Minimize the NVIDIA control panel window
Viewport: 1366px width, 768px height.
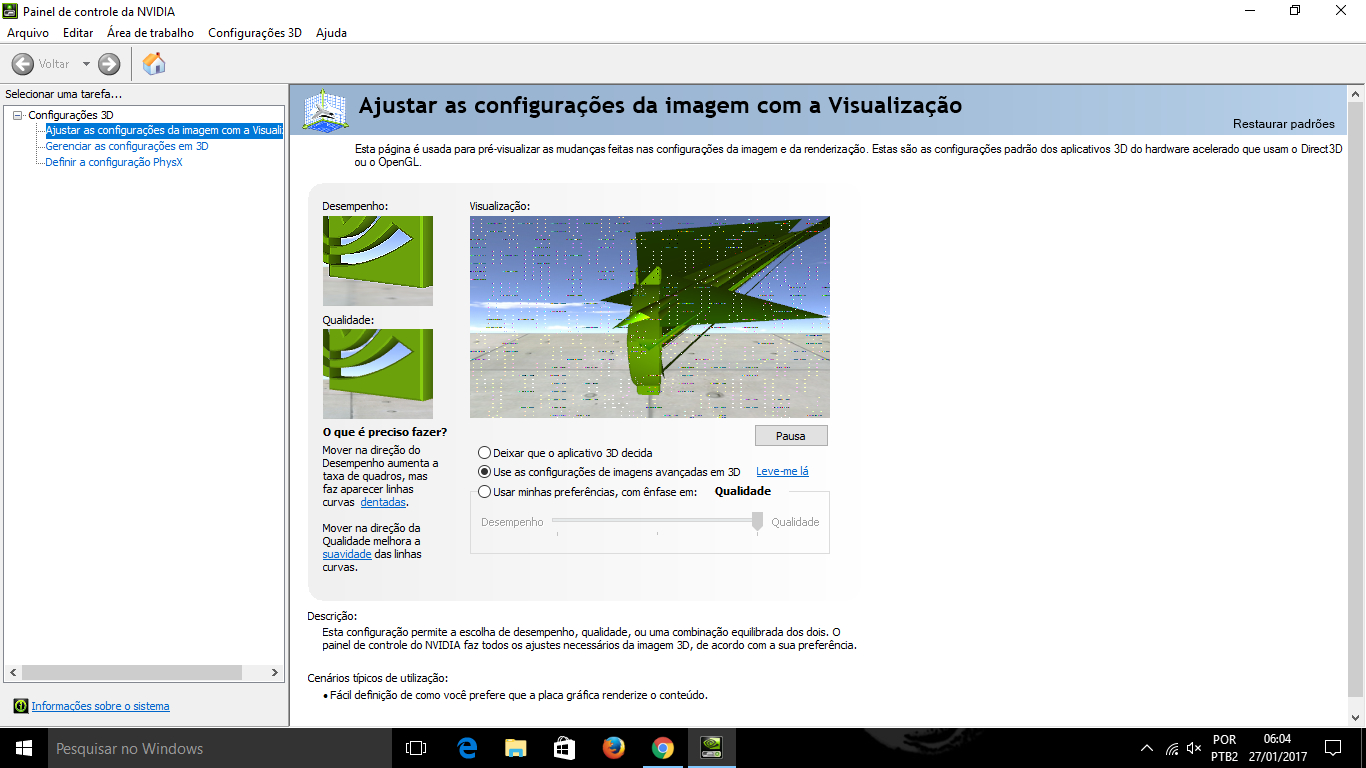1249,11
